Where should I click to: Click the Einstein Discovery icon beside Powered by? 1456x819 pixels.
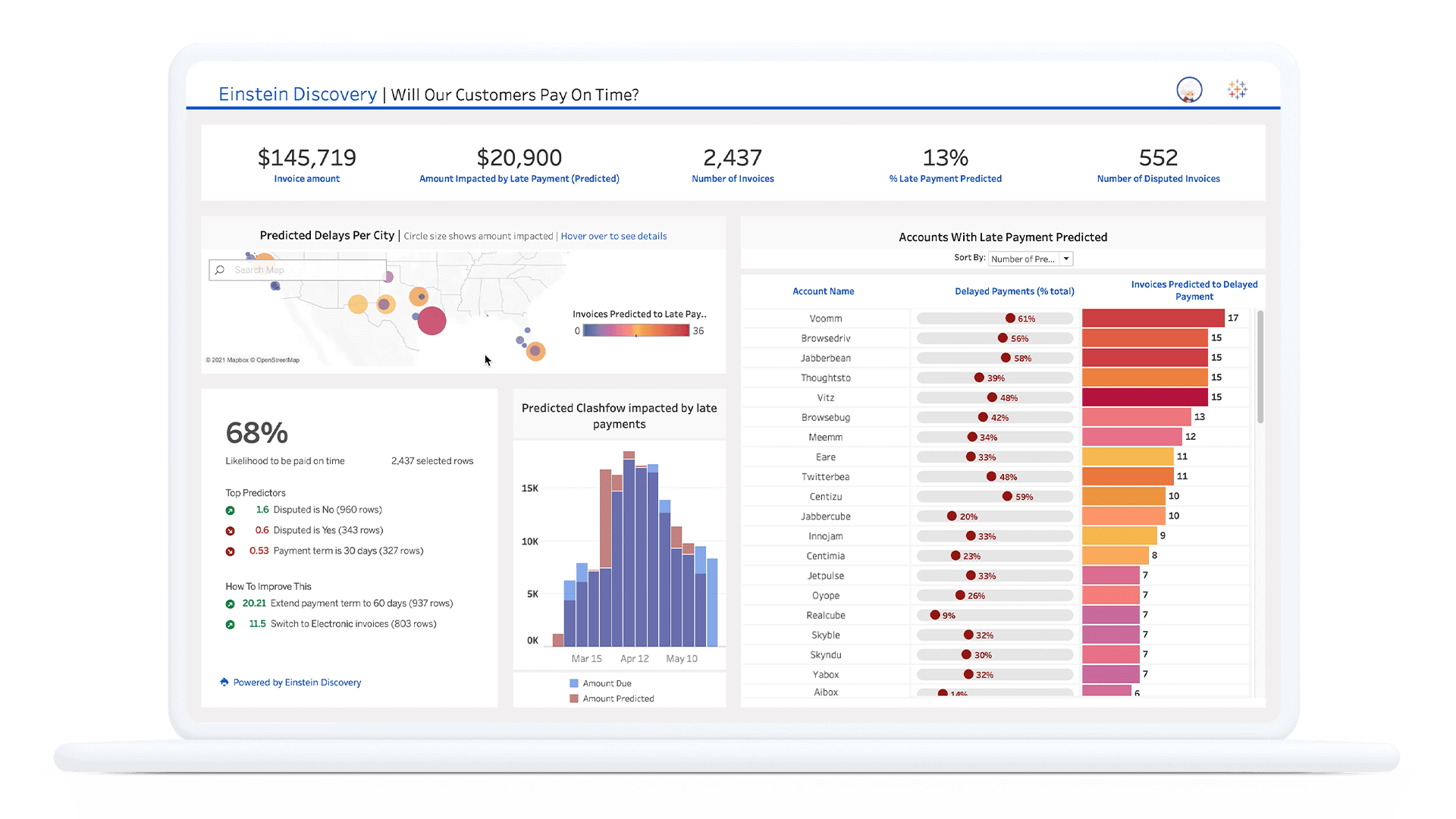(224, 682)
